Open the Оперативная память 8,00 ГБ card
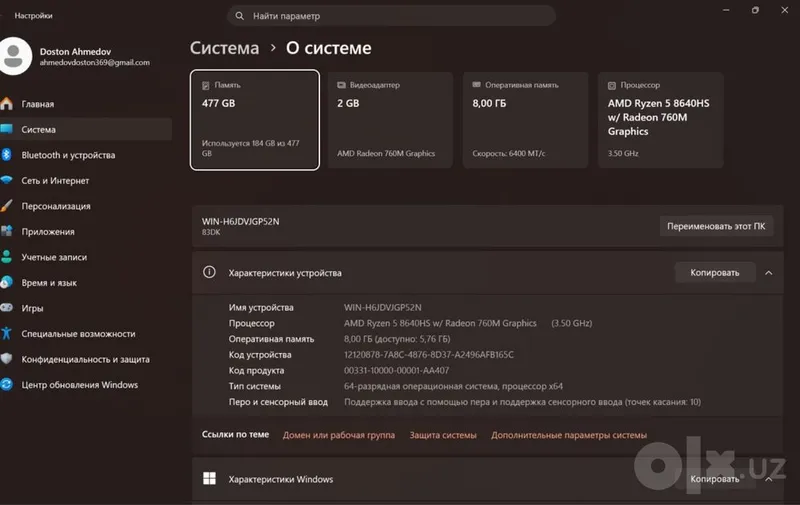Image resolution: width=800 pixels, height=505 pixels. [x=526, y=120]
